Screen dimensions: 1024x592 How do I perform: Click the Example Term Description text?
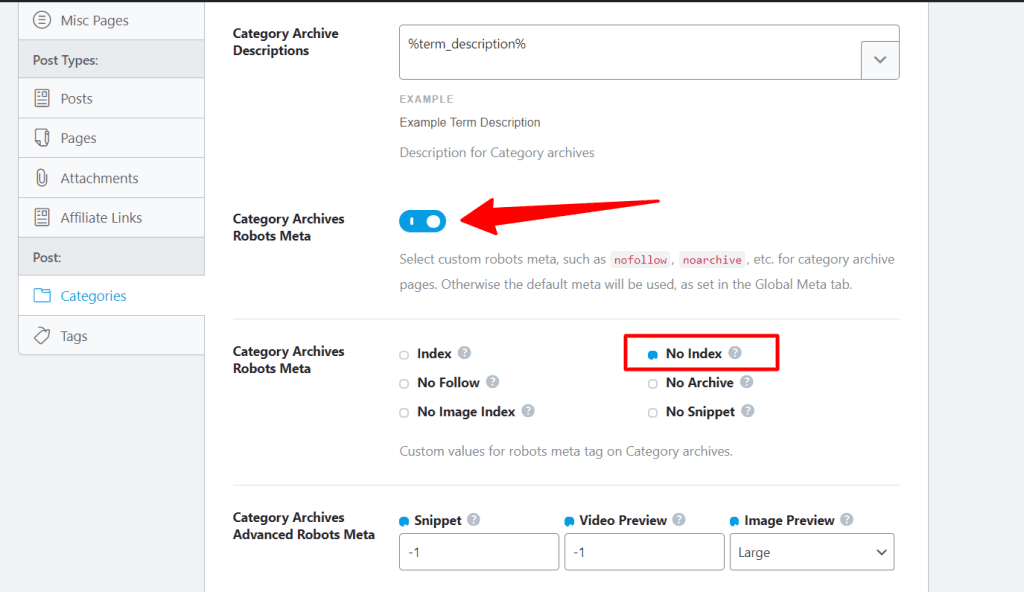[470, 122]
